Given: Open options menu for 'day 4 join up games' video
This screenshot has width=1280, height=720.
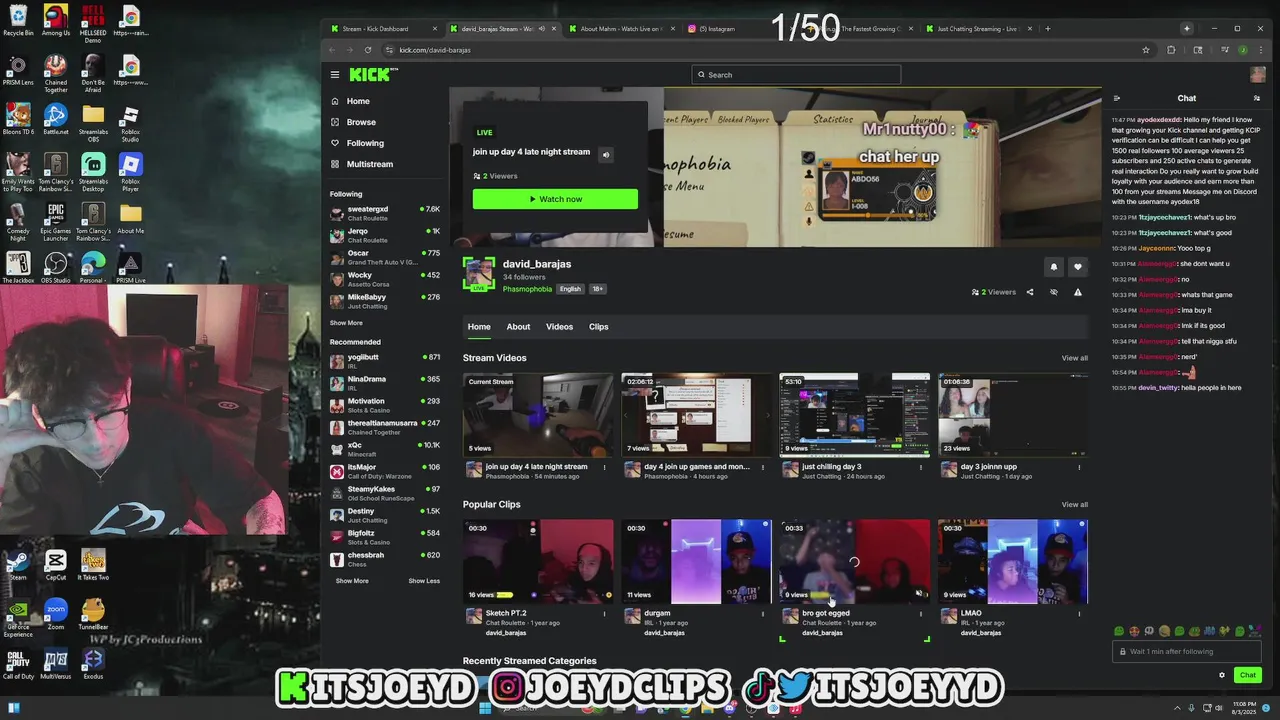Looking at the screenshot, I should (763, 467).
